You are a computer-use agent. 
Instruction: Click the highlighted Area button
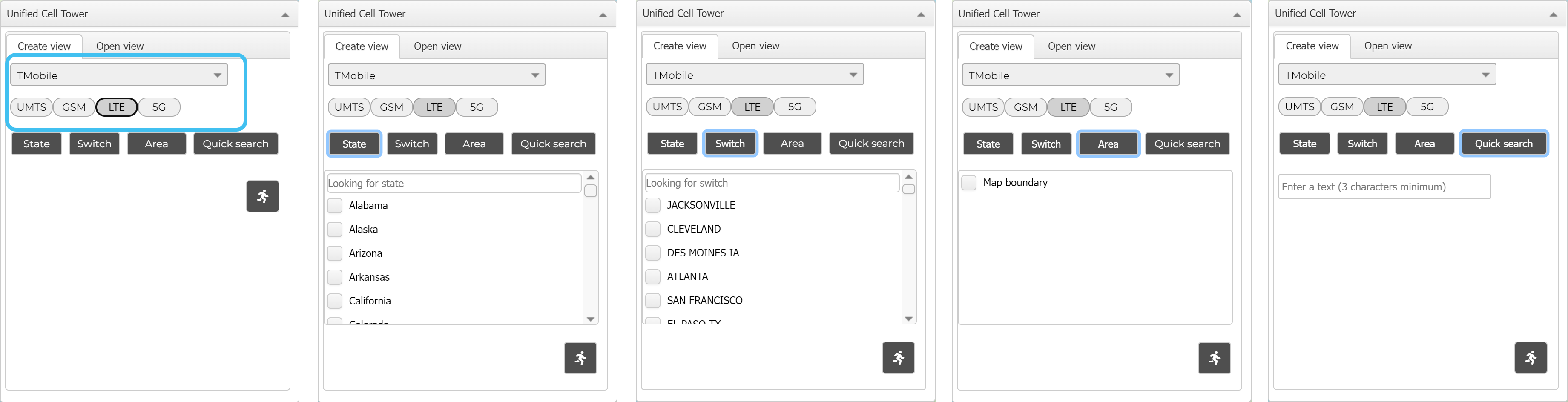(1108, 144)
